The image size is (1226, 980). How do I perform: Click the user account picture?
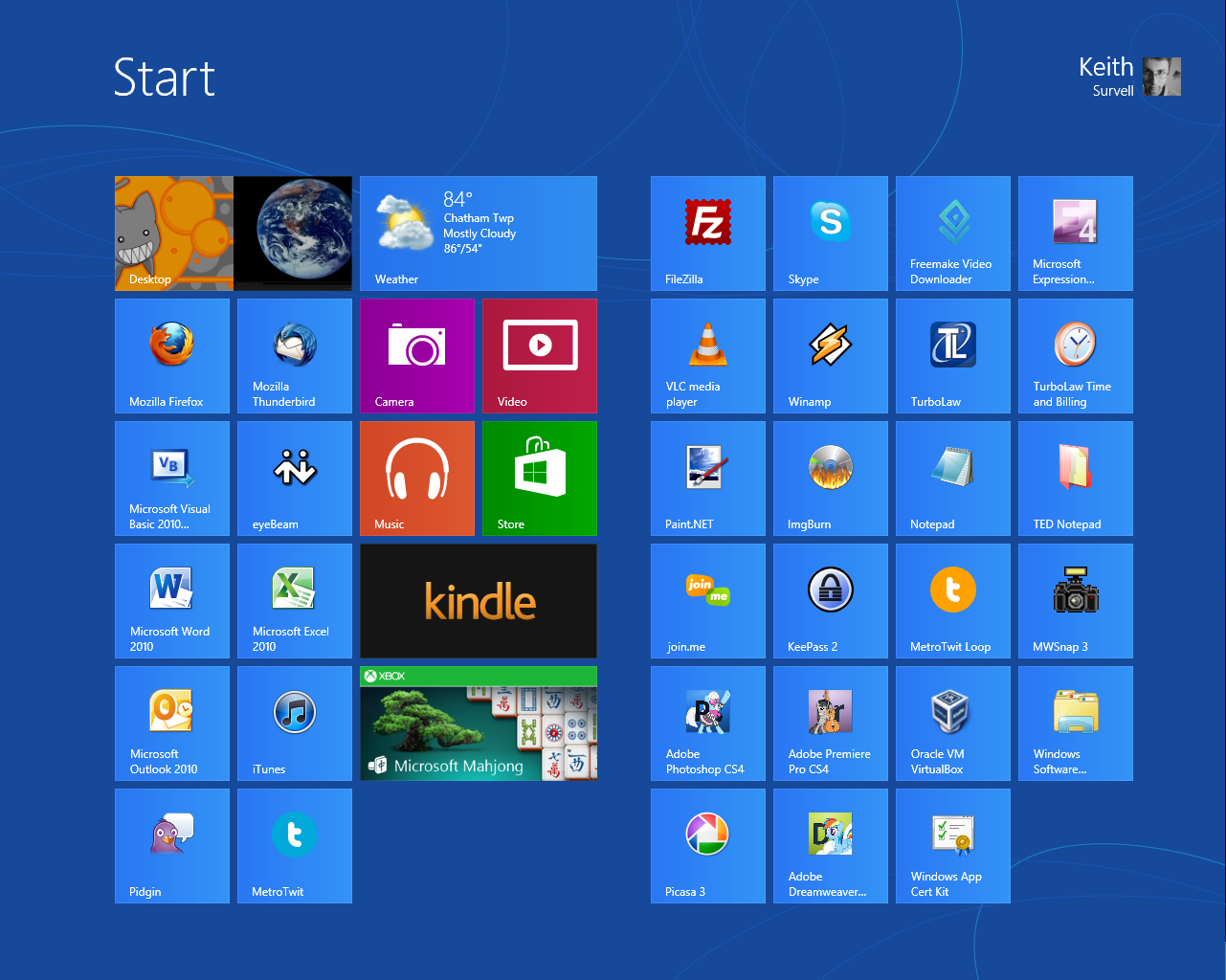pos(1162,77)
